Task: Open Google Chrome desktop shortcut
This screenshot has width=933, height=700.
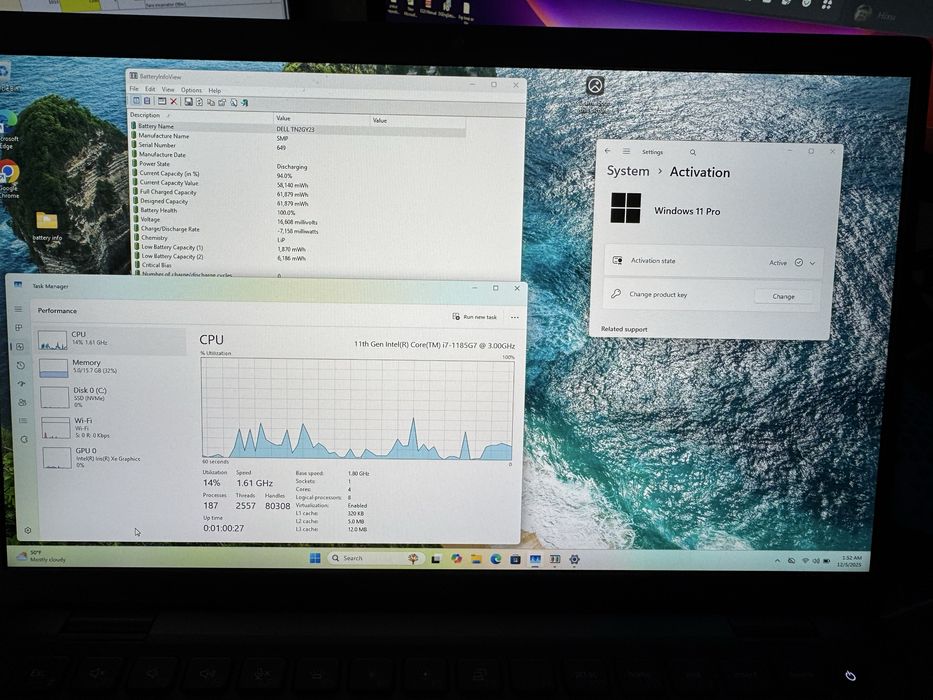Action: (8, 179)
